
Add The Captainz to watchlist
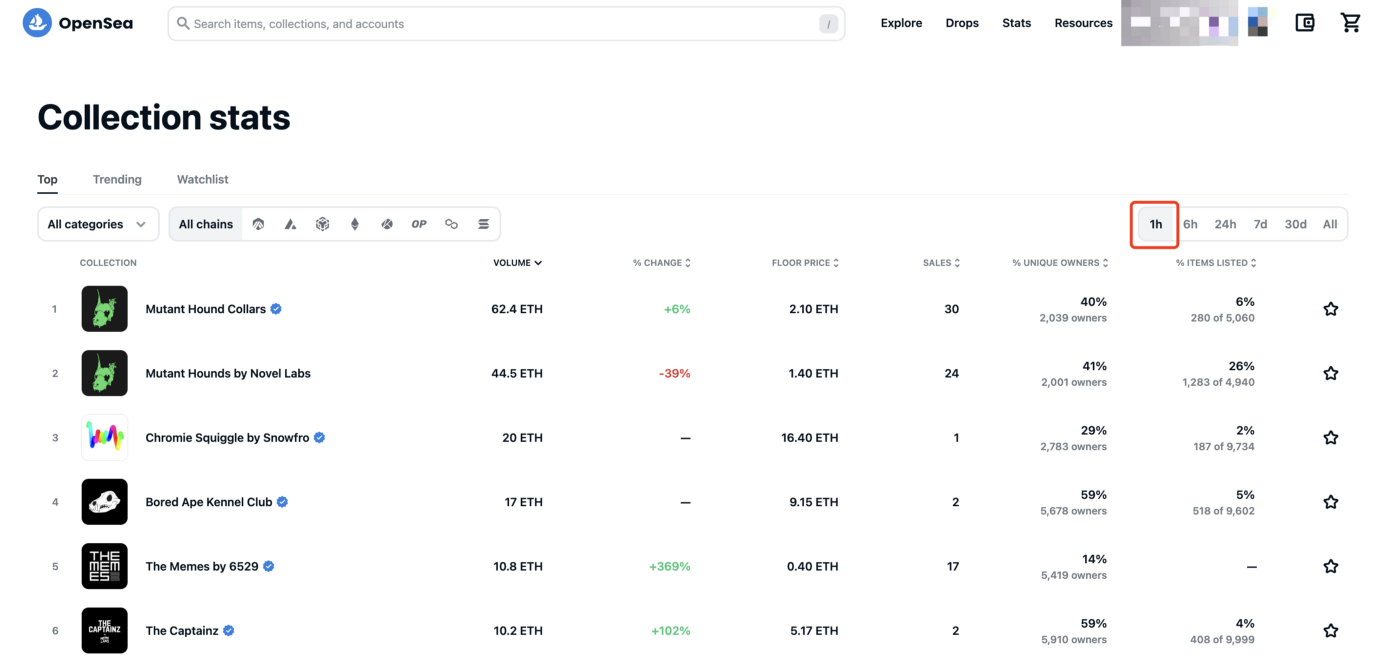[x=1330, y=630]
